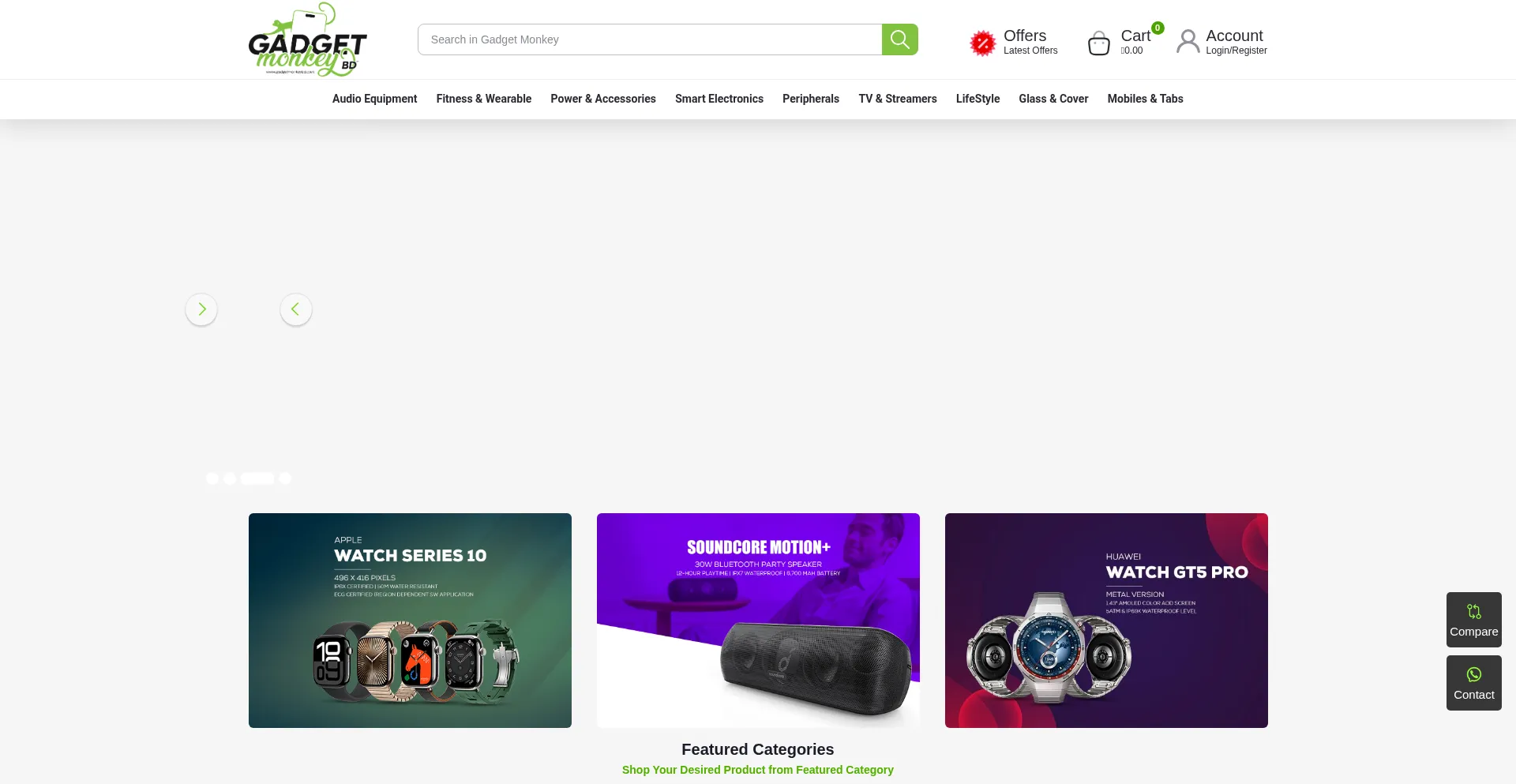This screenshot has width=1516, height=784.
Task: Open the Compare floating button
Action: [1473, 620]
